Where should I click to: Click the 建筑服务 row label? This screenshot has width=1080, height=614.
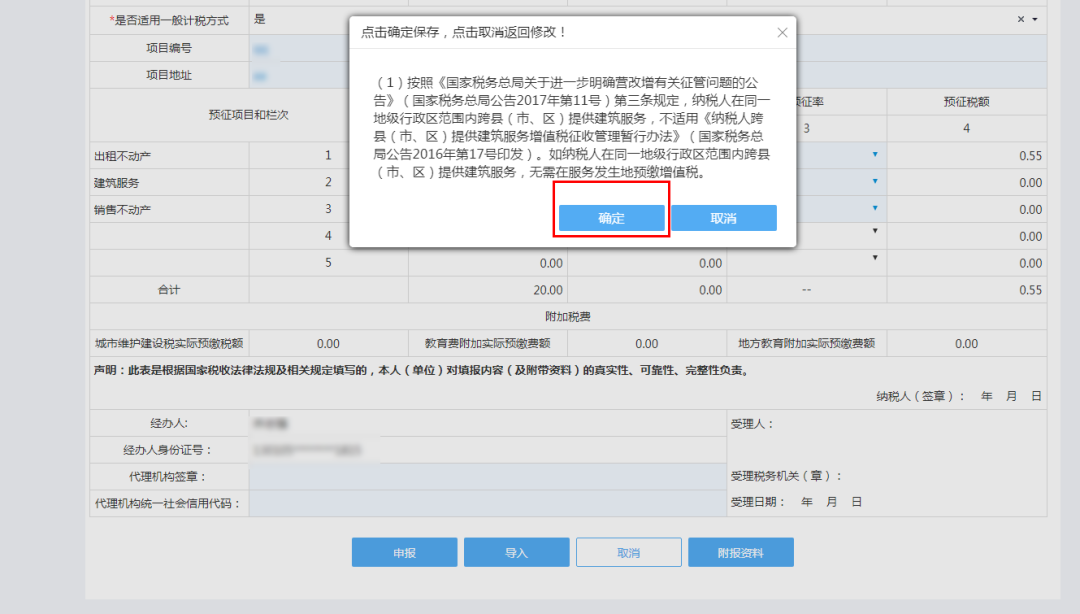(x=116, y=183)
